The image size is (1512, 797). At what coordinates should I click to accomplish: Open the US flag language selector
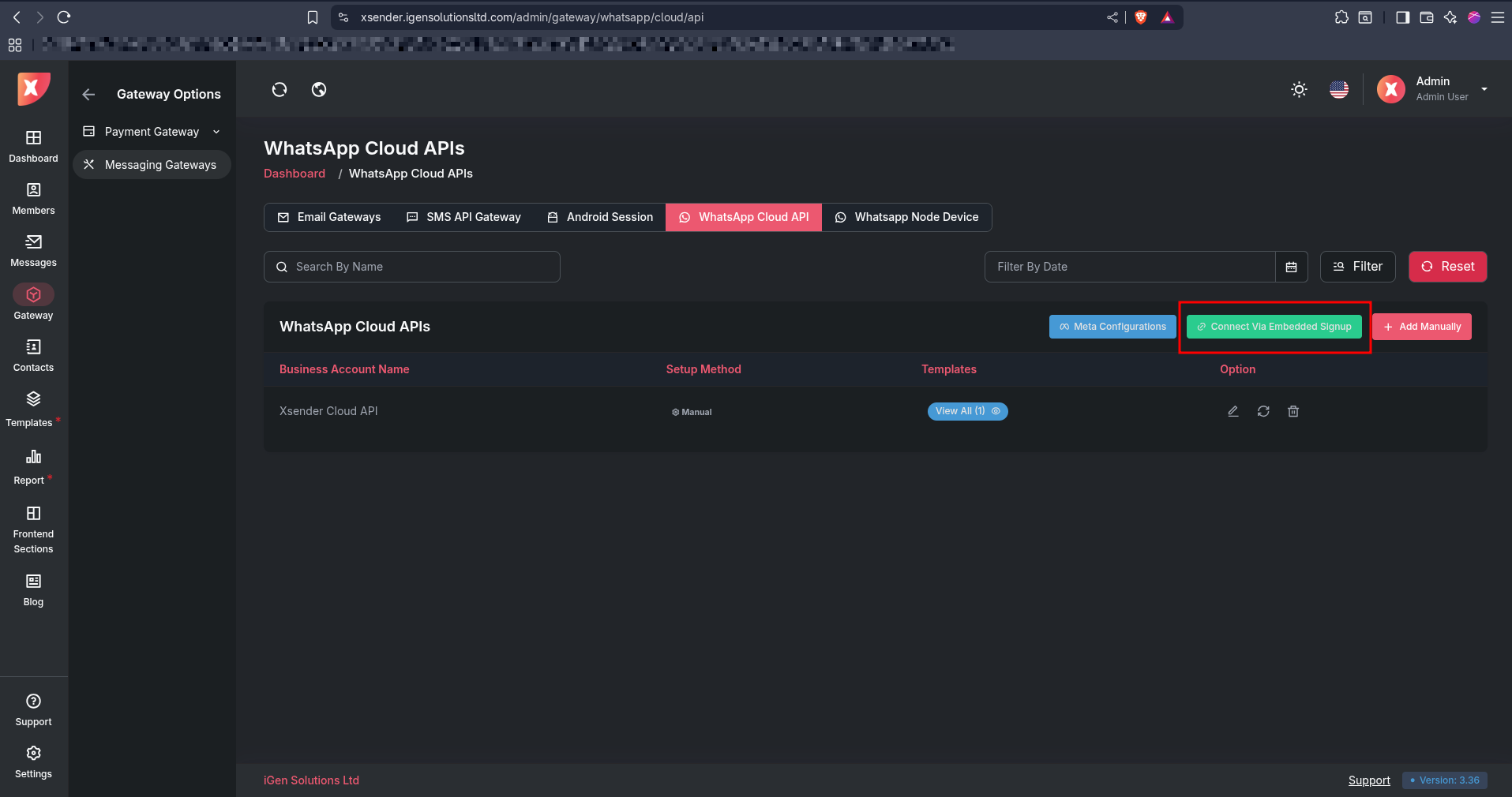[x=1339, y=89]
